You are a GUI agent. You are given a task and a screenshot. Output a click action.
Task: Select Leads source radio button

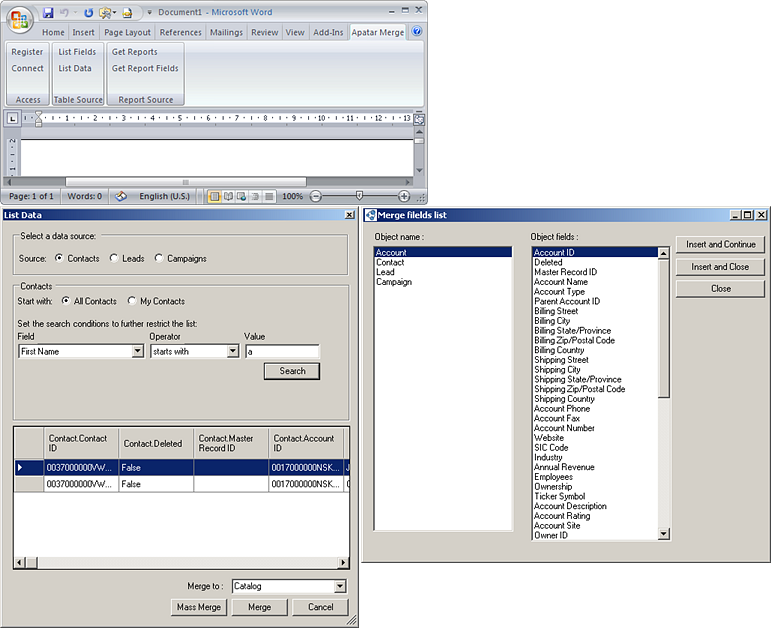(x=114, y=258)
